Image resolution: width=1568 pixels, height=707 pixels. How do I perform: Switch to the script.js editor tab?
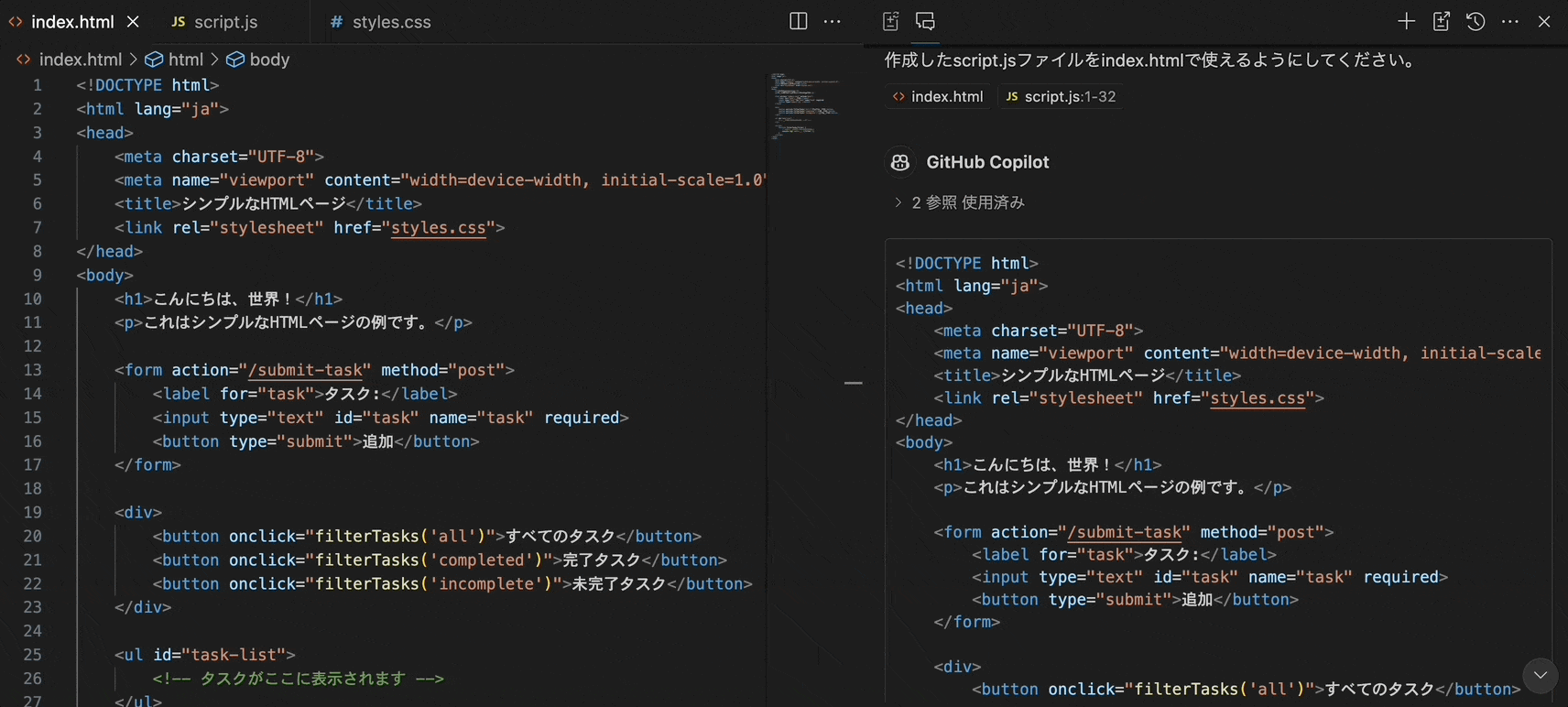(215, 22)
